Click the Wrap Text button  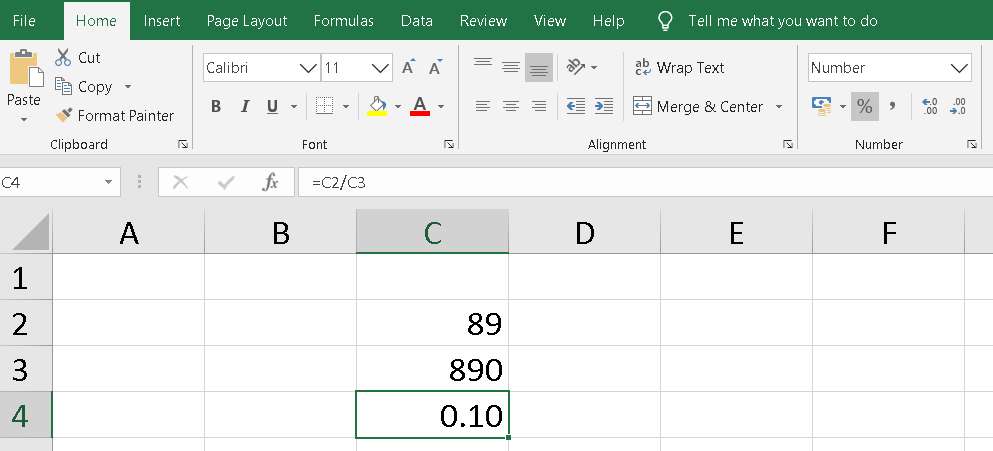pyautogui.click(x=680, y=68)
